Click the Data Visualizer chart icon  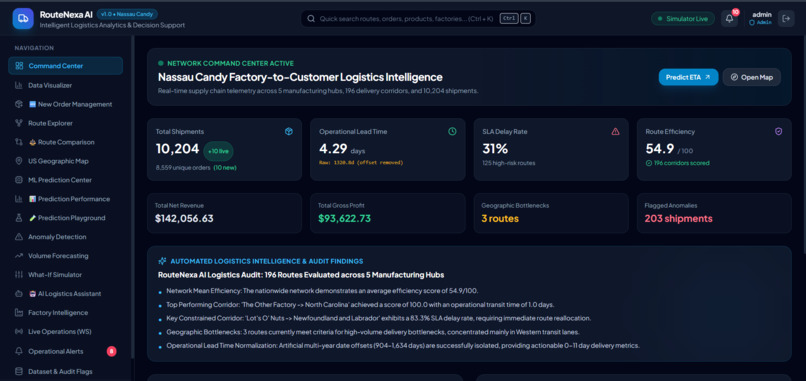pyautogui.click(x=19, y=85)
